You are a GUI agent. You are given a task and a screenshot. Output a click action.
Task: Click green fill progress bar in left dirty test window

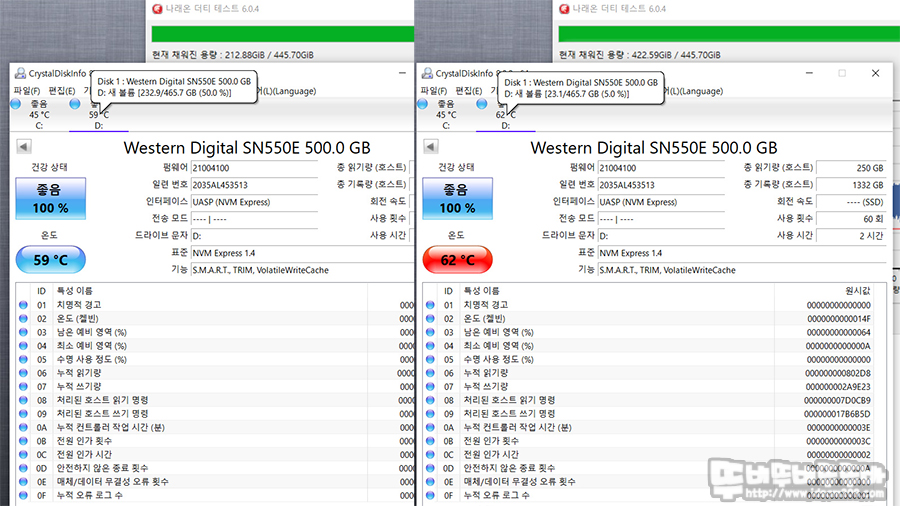tap(282, 33)
